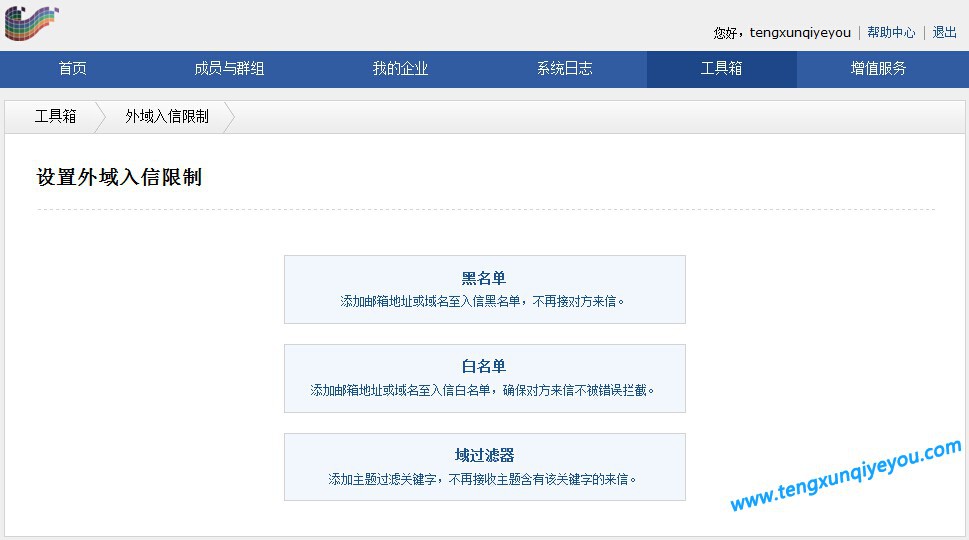Image resolution: width=969 pixels, height=540 pixels.
Task: Switch to 我的企业 tab
Action: tap(400, 69)
